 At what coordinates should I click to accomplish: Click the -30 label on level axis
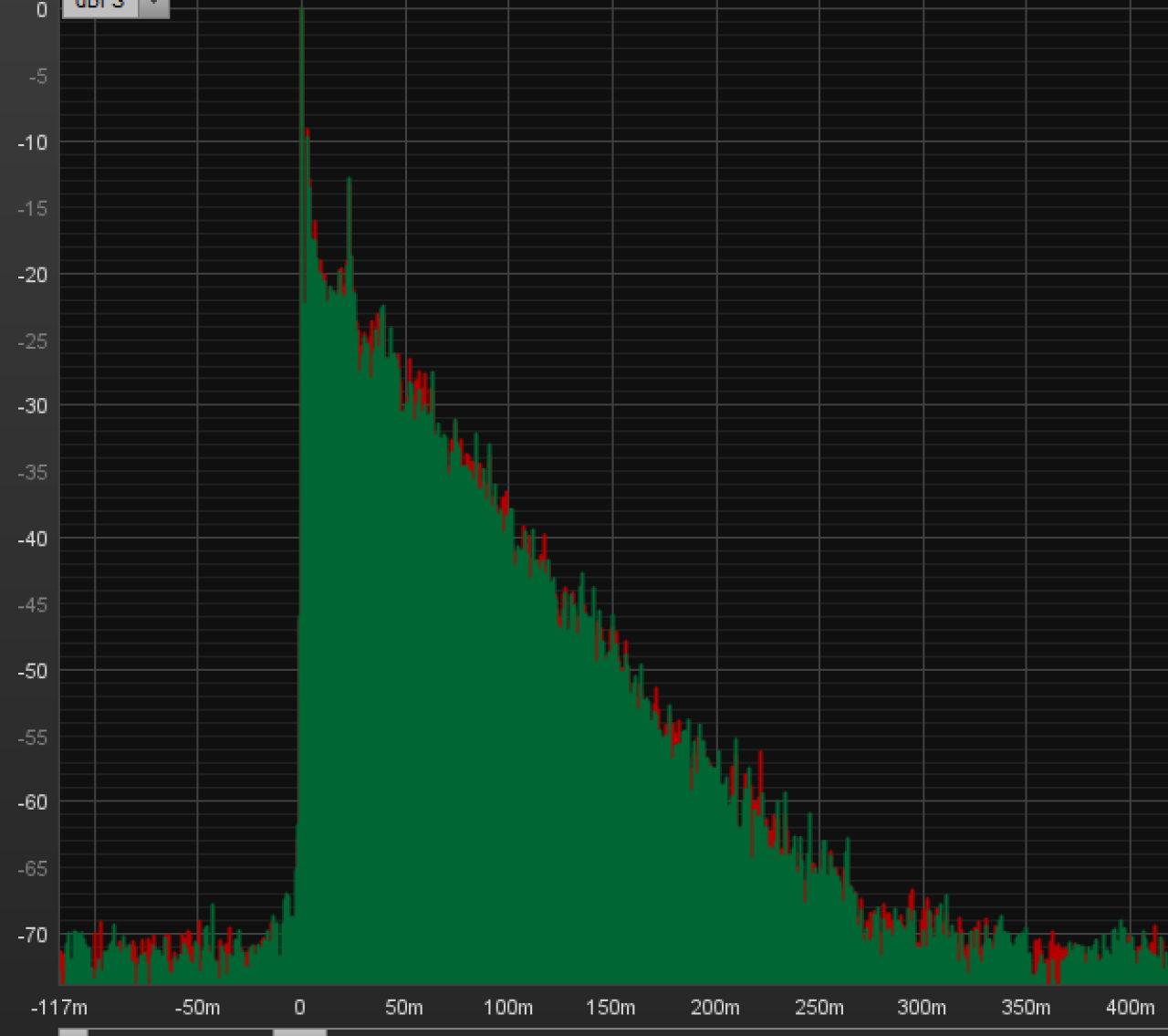(32, 406)
